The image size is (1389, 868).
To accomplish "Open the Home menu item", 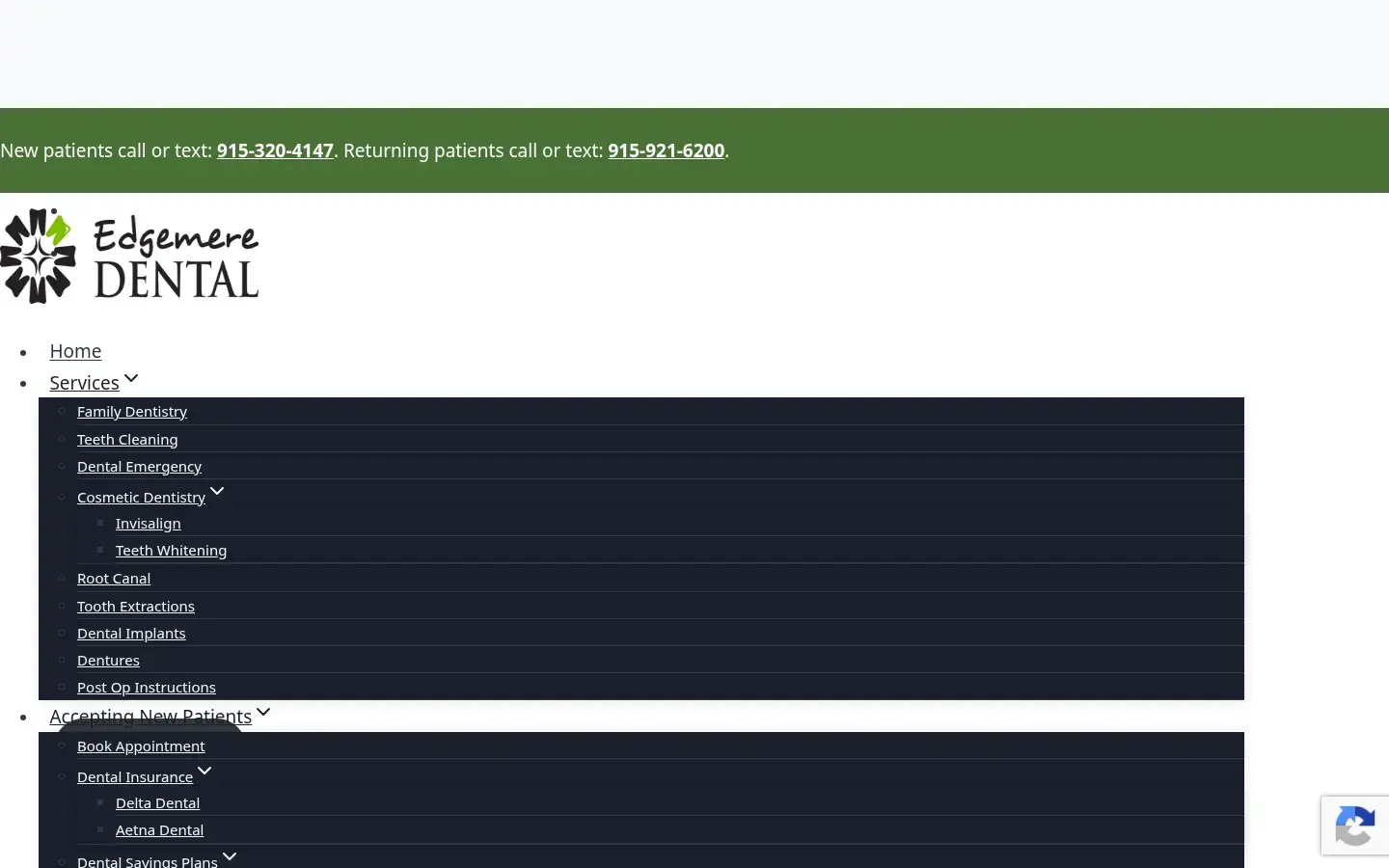I will pyautogui.click(x=75, y=351).
